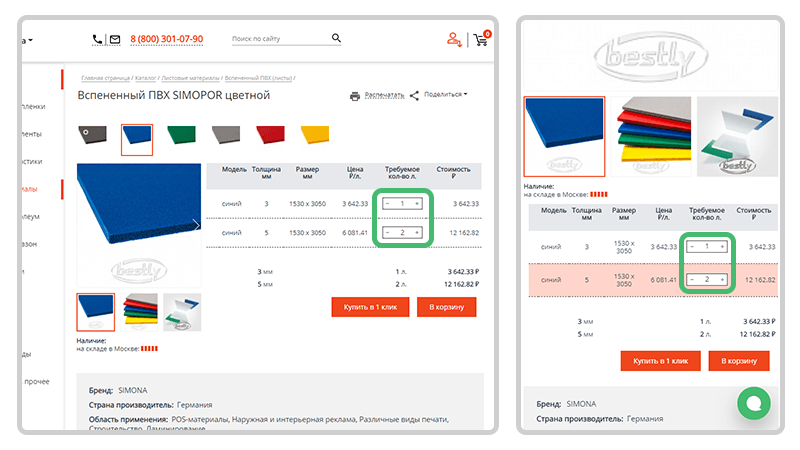The width and height of the screenshot is (800, 450).
Task: Open the large blue sheet product image
Action: tap(139, 225)
